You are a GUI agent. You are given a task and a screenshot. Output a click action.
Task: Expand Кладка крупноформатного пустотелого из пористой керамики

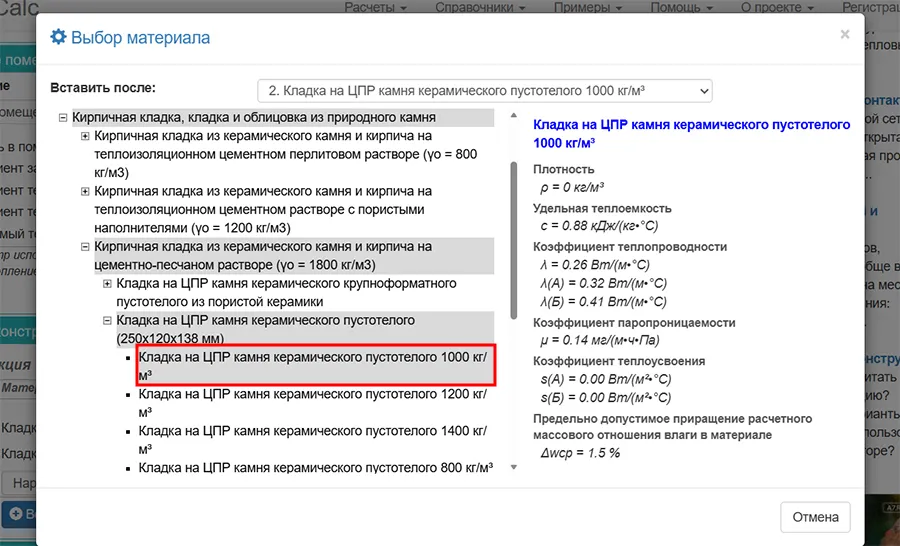108,284
